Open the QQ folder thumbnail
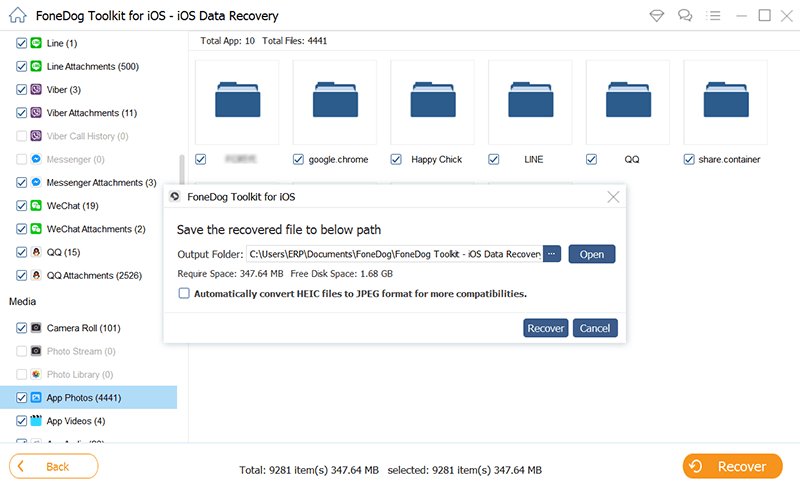The width and height of the screenshot is (800, 489). pyautogui.click(x=628, y=102)
